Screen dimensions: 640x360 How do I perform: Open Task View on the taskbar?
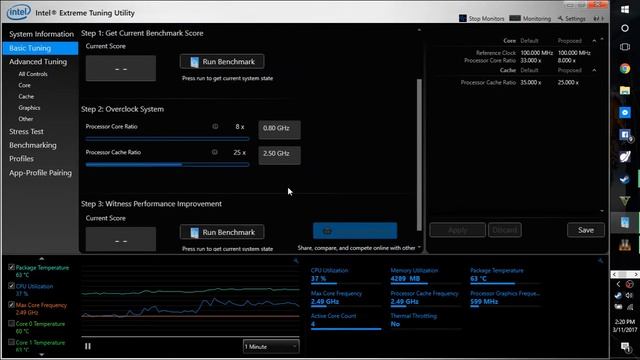[x=625, y=47]
